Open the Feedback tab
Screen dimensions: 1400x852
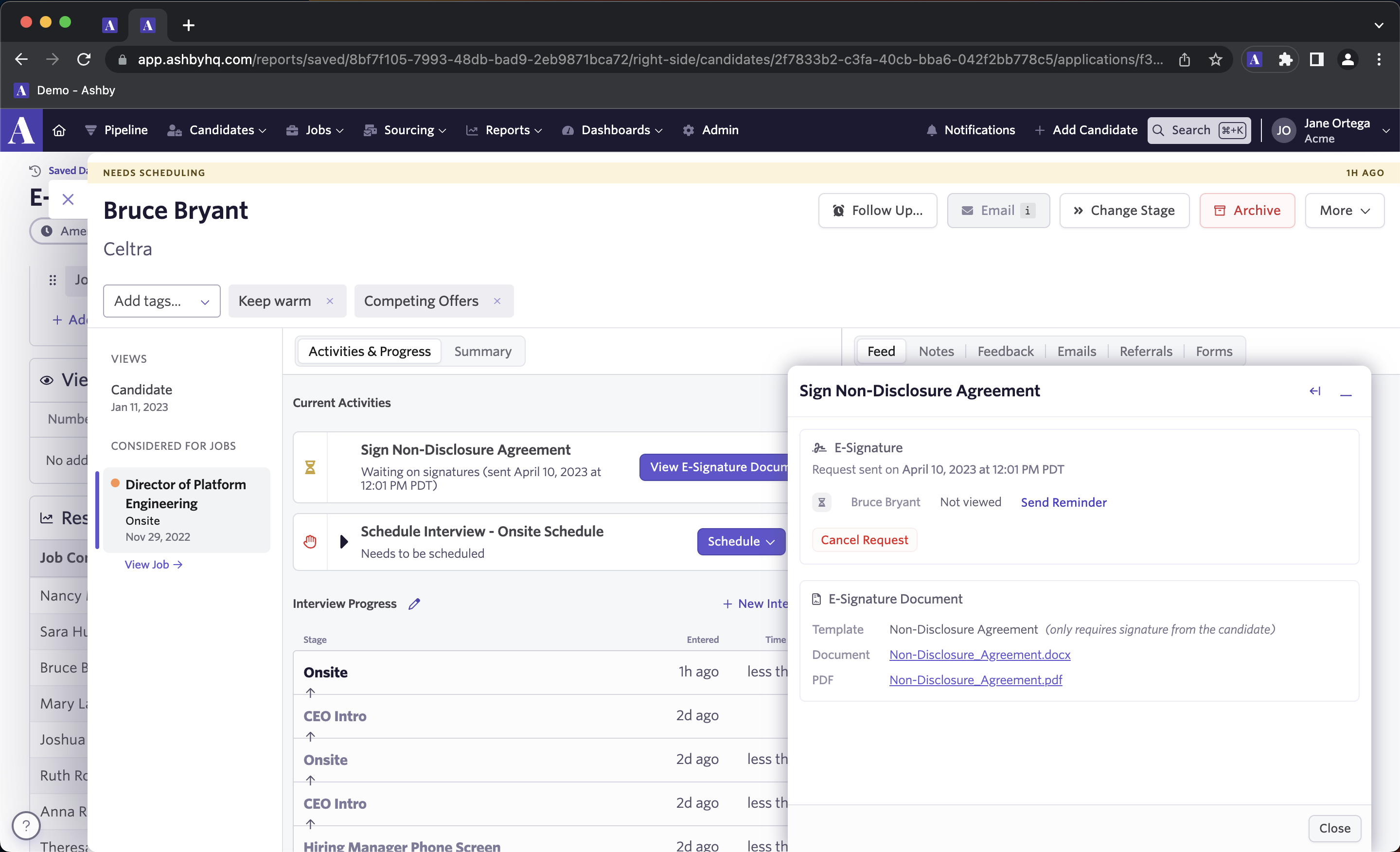pyautogui.click(x=1005, y=351)
